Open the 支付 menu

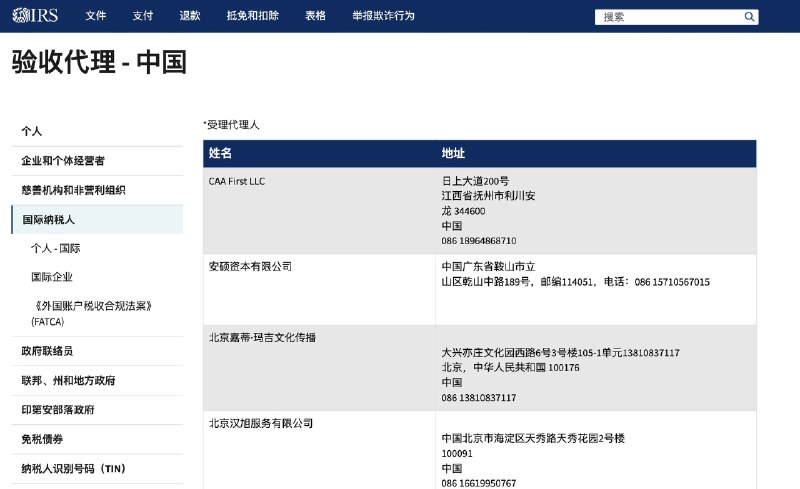pyautogui.click(x=143, y=16)
